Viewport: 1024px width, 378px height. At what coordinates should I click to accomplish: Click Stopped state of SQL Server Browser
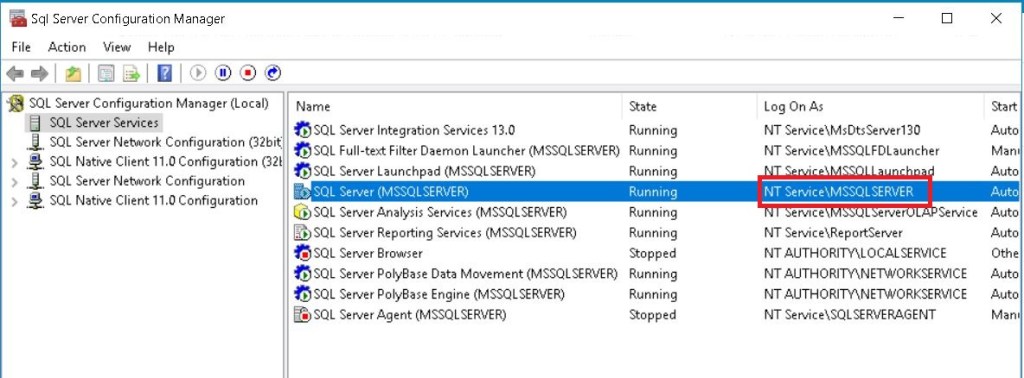click(652, 253)
